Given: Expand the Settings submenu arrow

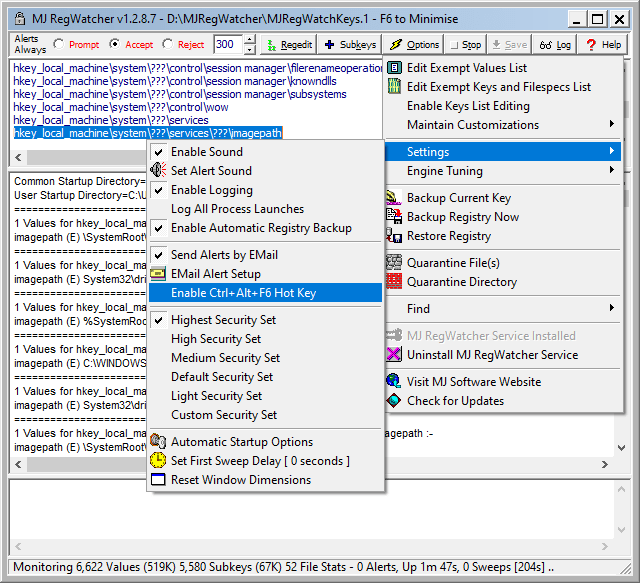Looking at the screenshot, I should pos(611,151).
